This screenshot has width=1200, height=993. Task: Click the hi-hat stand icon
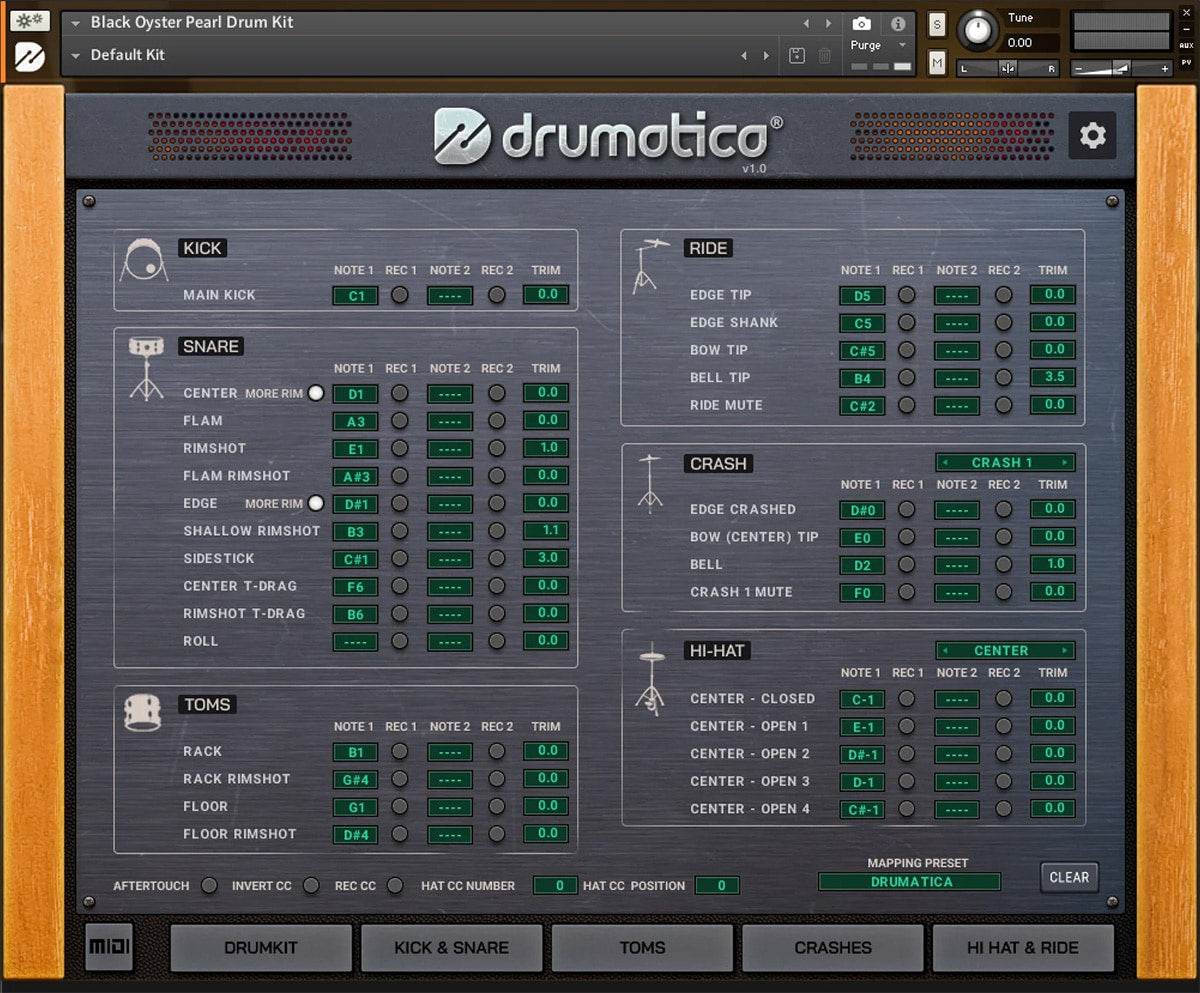click(650, 677)
